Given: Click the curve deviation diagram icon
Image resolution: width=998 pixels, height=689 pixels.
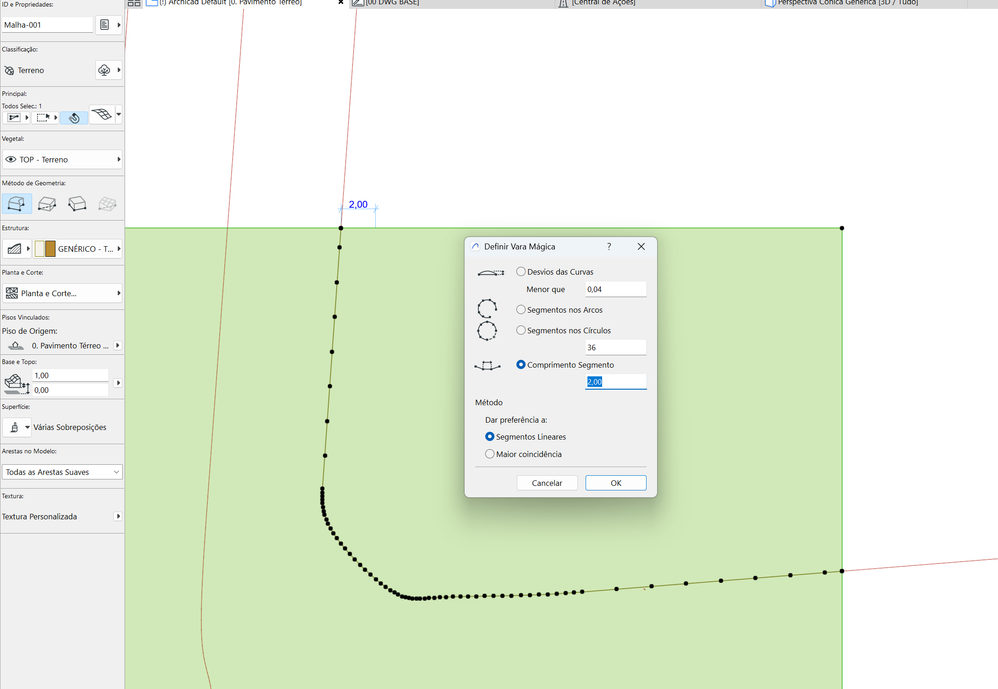Looking at the screenshot, I should (490, 272).
